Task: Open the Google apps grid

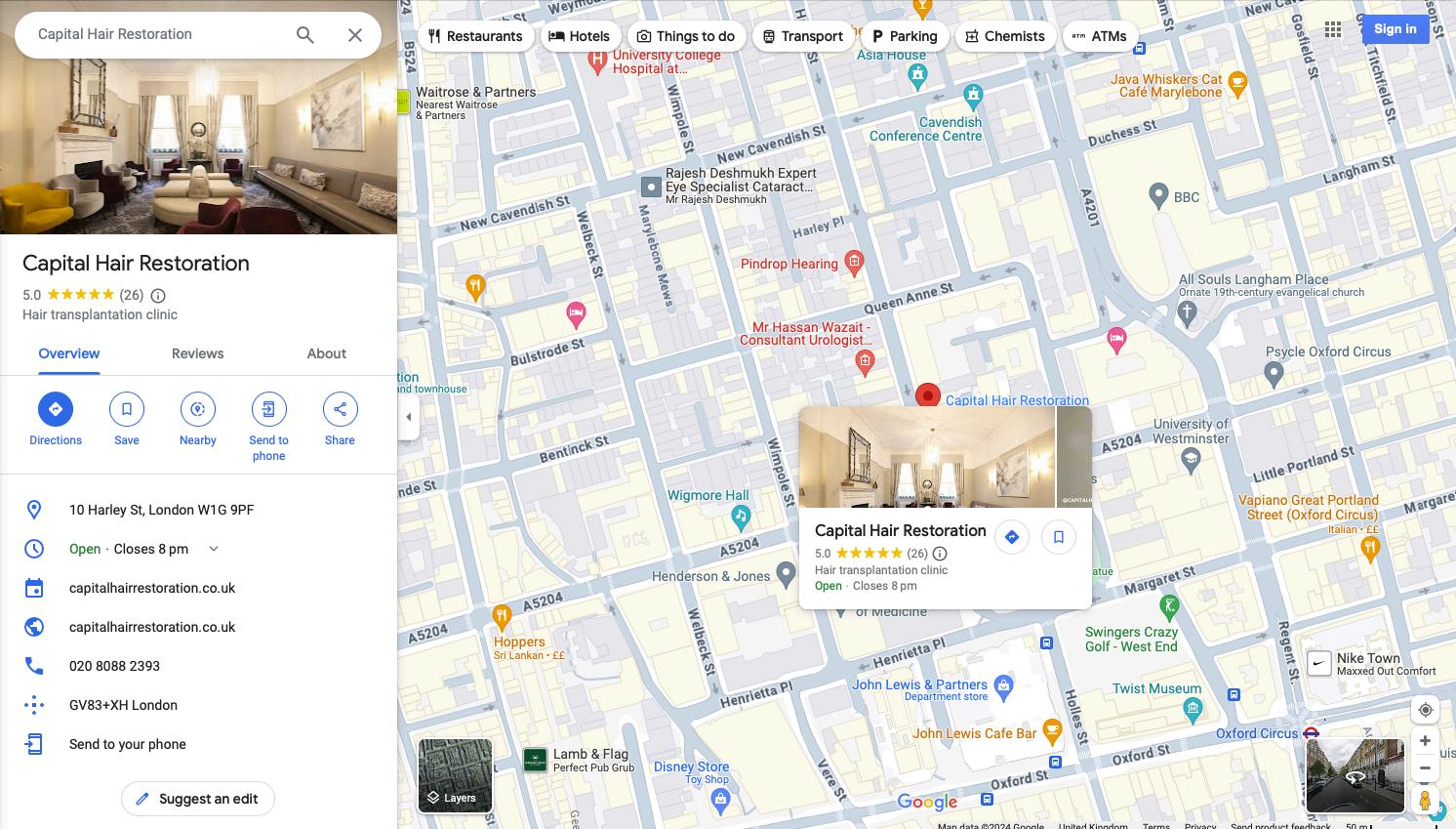Action: tap(1333, 29)
